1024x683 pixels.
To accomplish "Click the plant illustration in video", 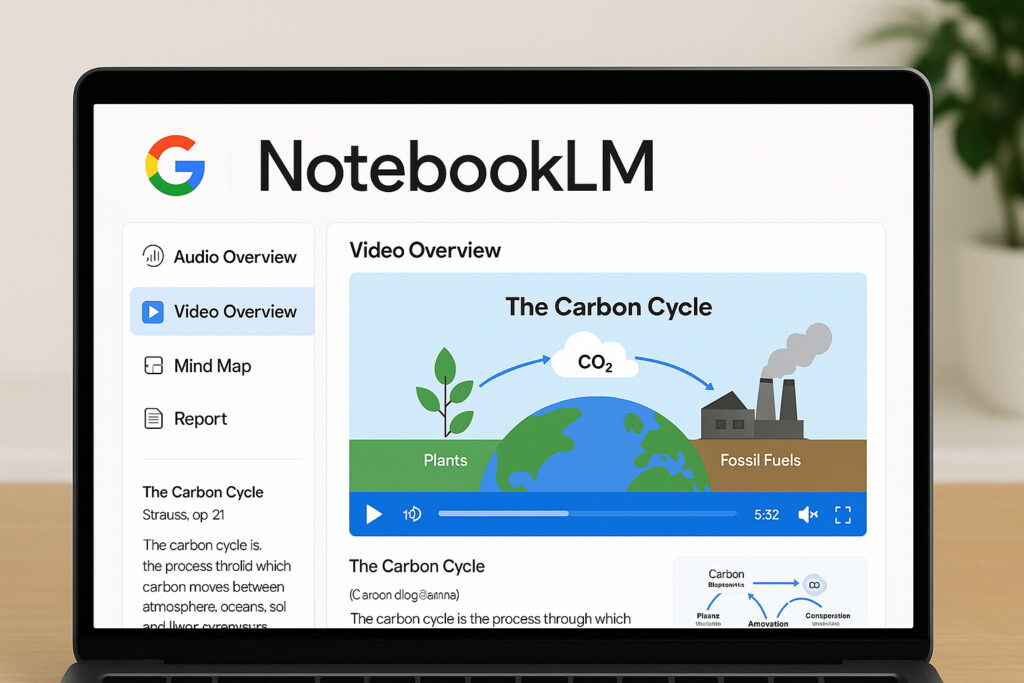I will tap(445, 392).
